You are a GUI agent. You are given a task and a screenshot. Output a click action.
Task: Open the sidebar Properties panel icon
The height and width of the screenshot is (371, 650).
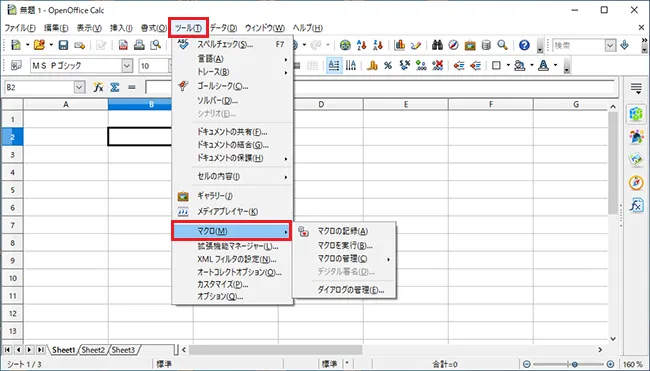pyautogui.click(x=636, y=114)
